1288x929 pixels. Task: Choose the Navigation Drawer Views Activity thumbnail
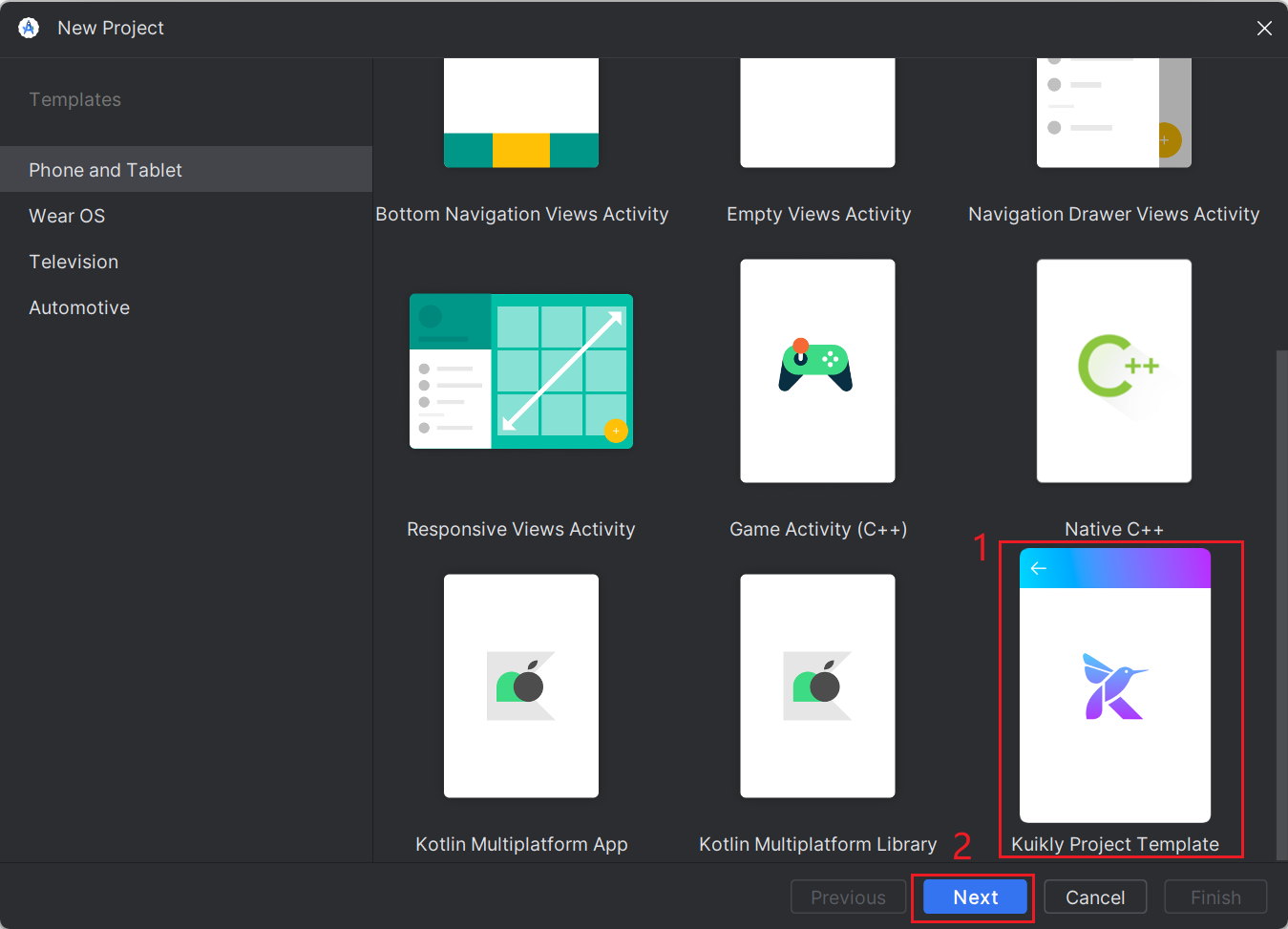click(x=1114, y=113)
